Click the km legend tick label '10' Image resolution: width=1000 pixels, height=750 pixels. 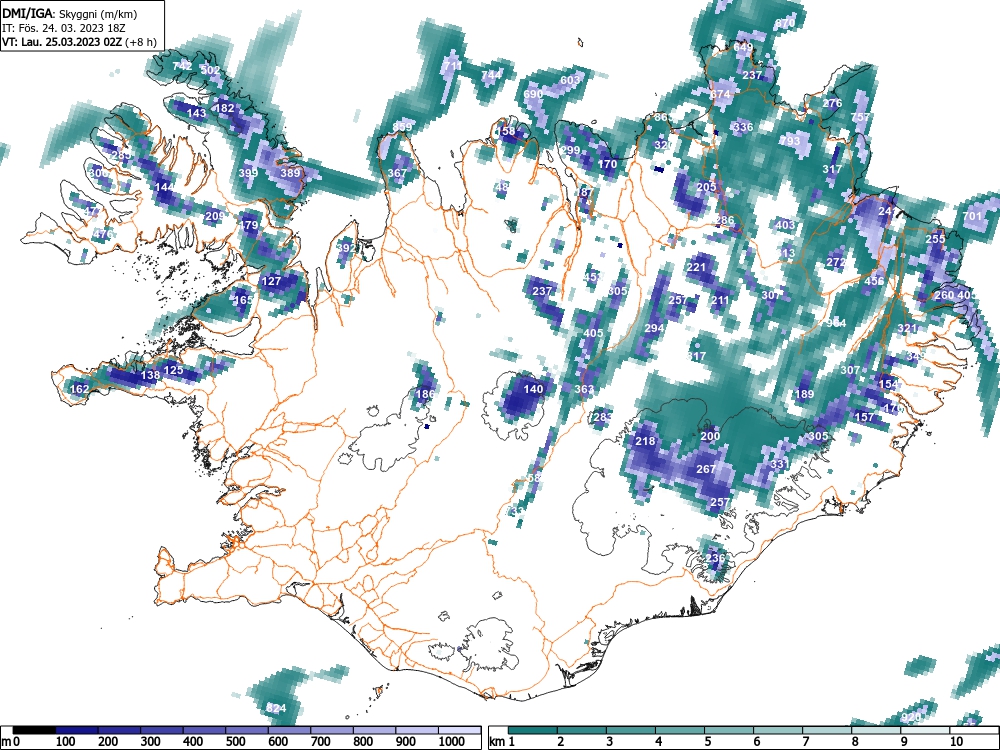tap(956, 742)
